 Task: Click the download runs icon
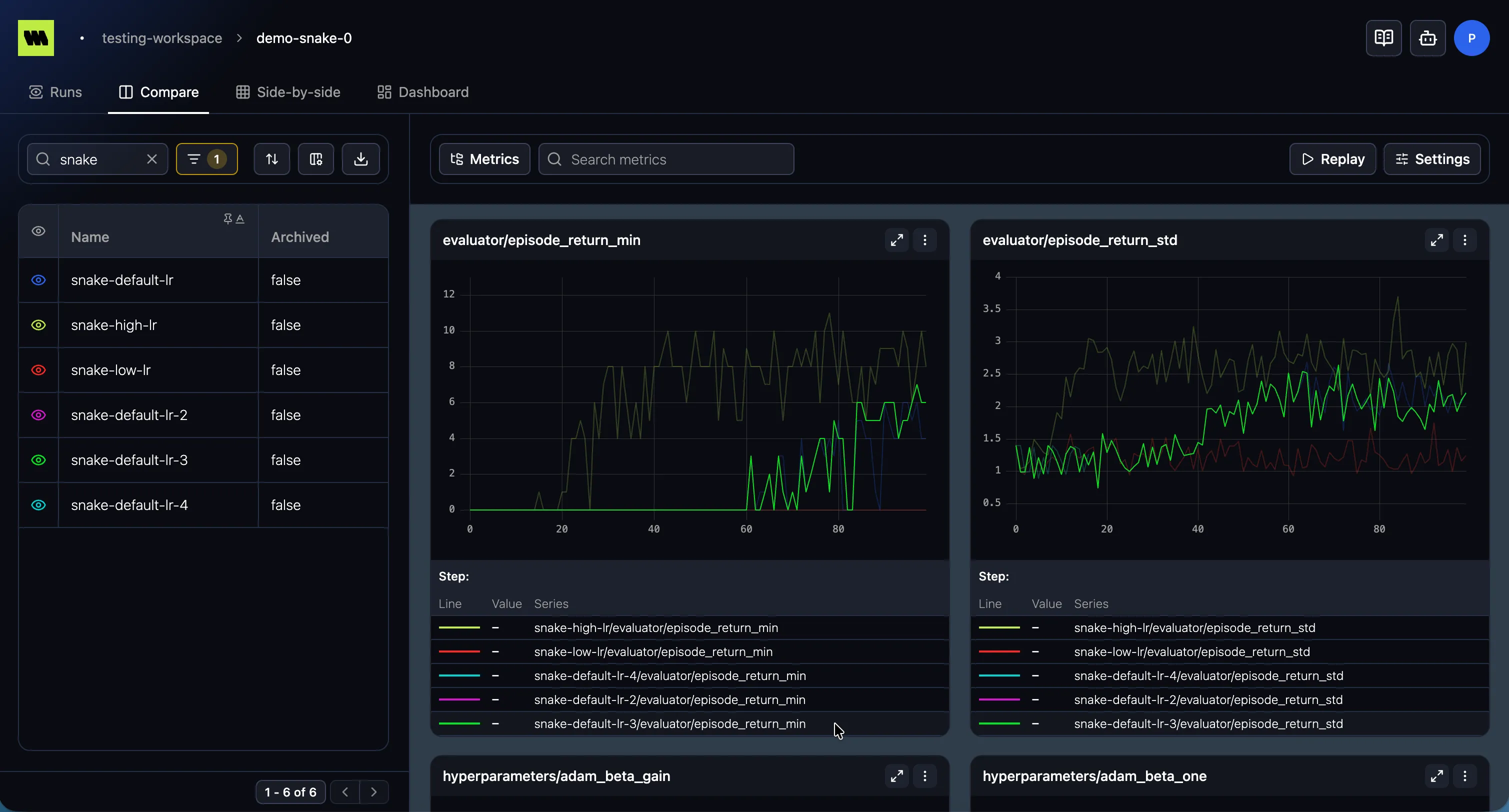(x=361, y=159)
